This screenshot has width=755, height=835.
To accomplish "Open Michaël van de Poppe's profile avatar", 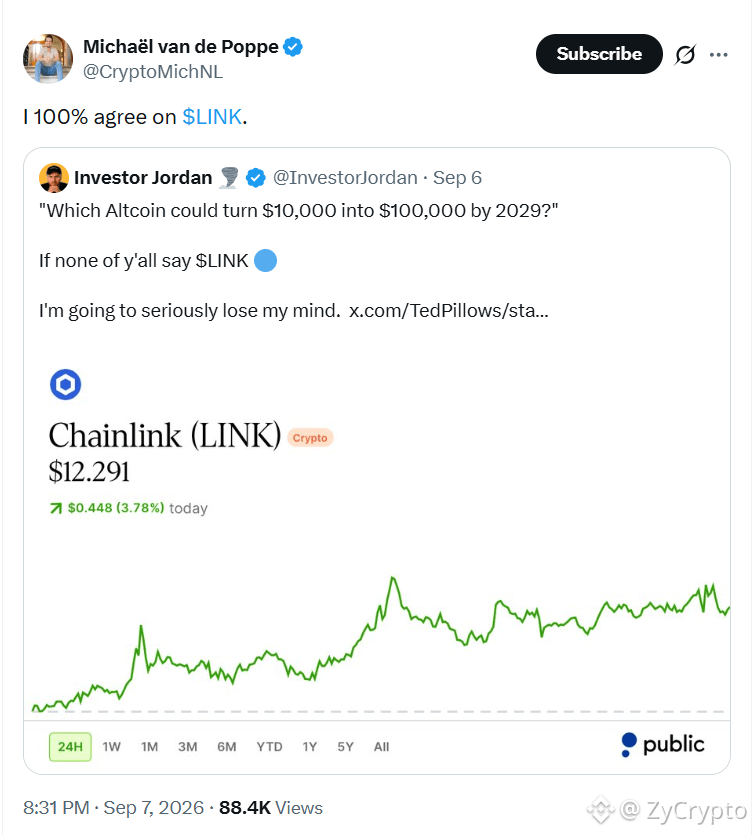I will tap(48, 59).
